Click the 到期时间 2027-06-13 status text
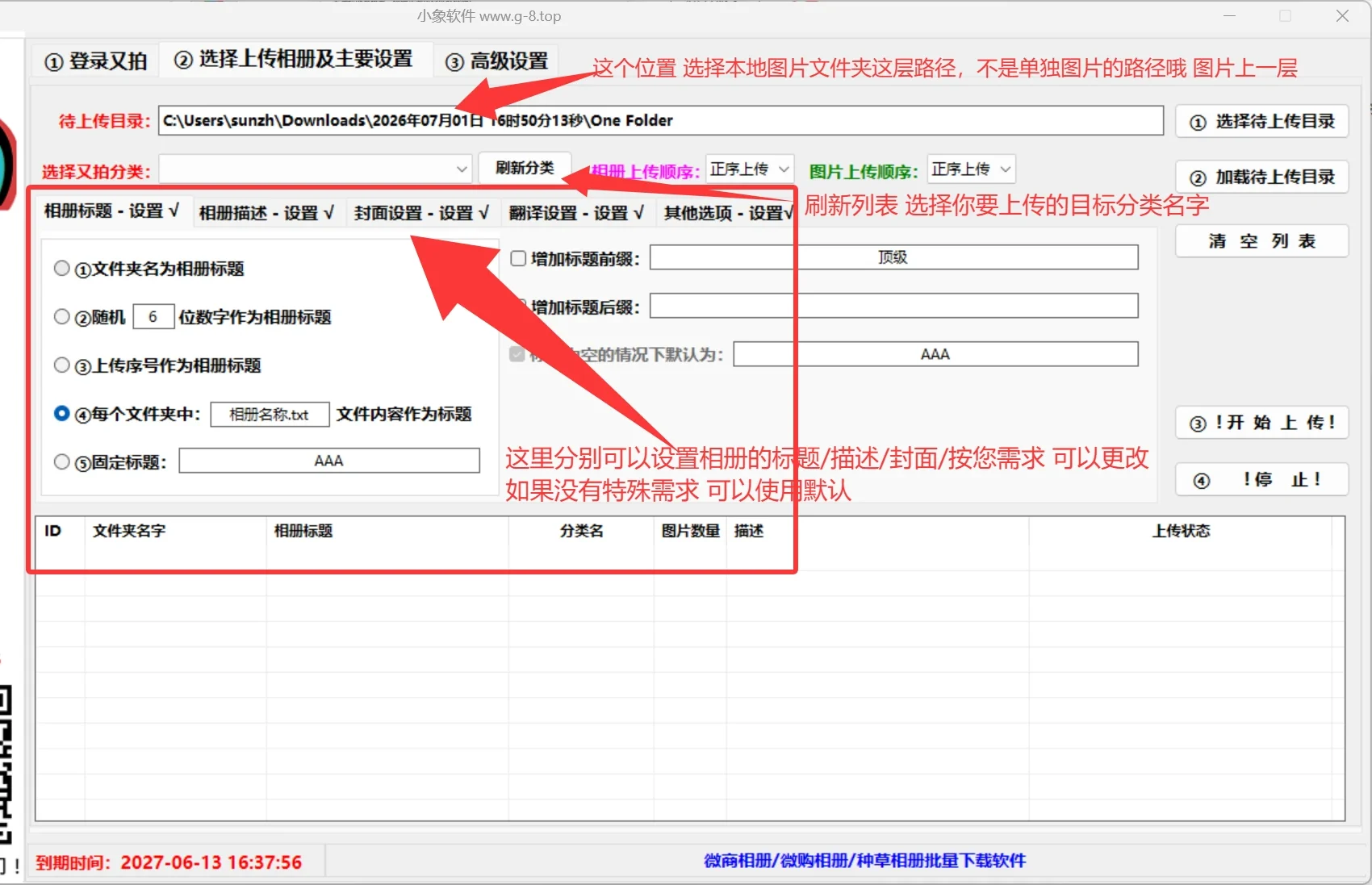 (x=169, y=862)
